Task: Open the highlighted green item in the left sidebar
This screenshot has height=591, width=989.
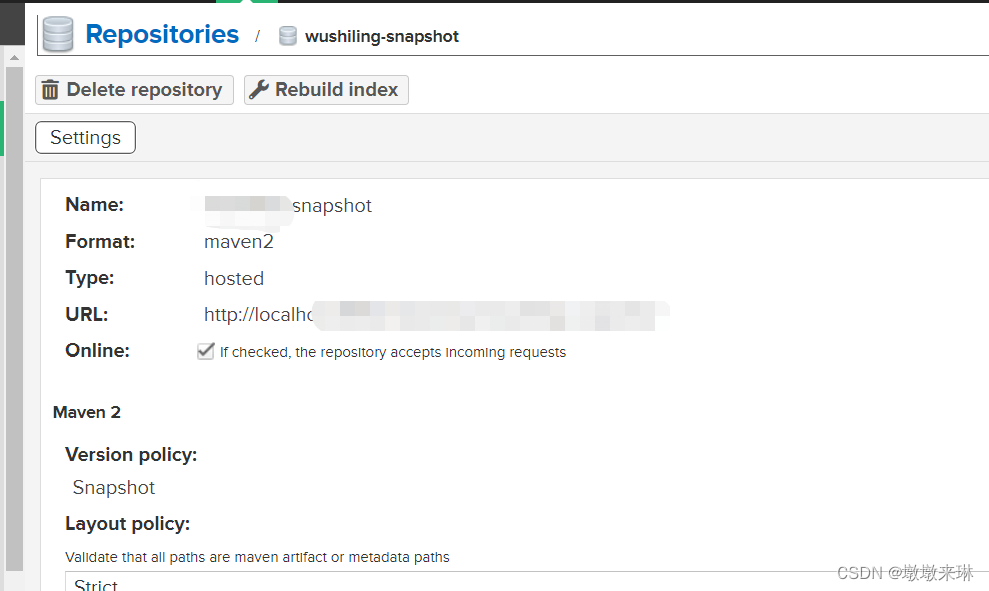Action: tap(4, 128)
